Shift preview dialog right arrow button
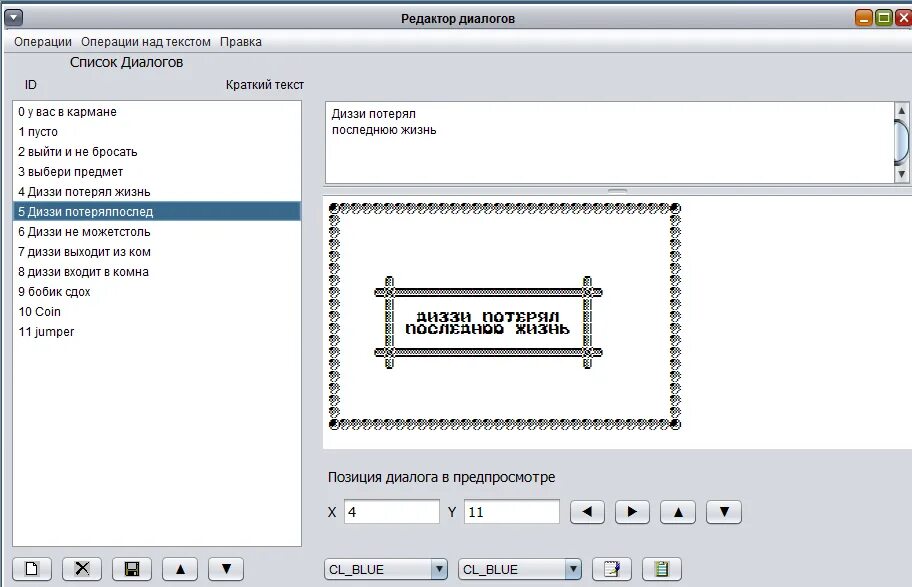 [632, 512]
